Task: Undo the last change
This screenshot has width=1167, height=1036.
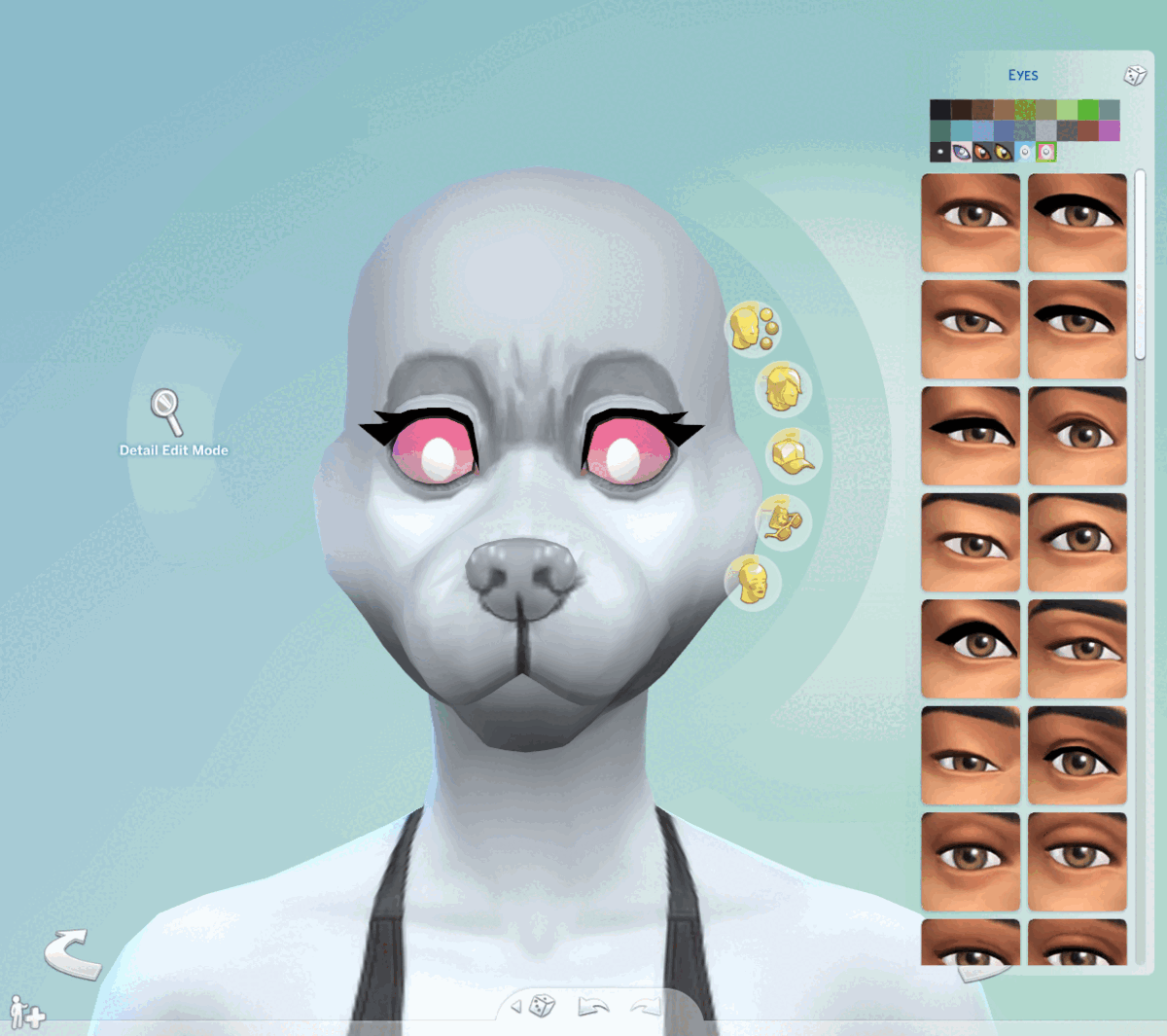Action: [x=593, y=1006]
